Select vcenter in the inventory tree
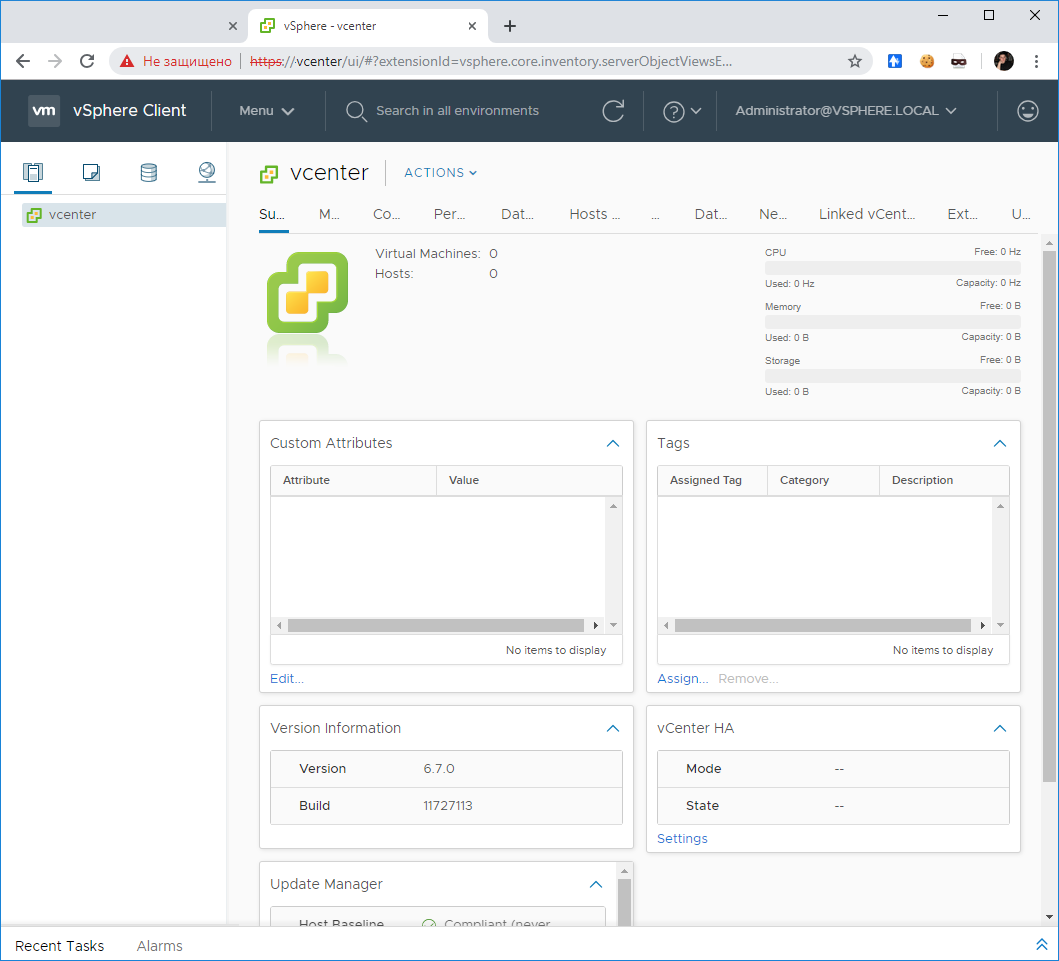This screenshot has width=1059, height=961. click(124, 215)
